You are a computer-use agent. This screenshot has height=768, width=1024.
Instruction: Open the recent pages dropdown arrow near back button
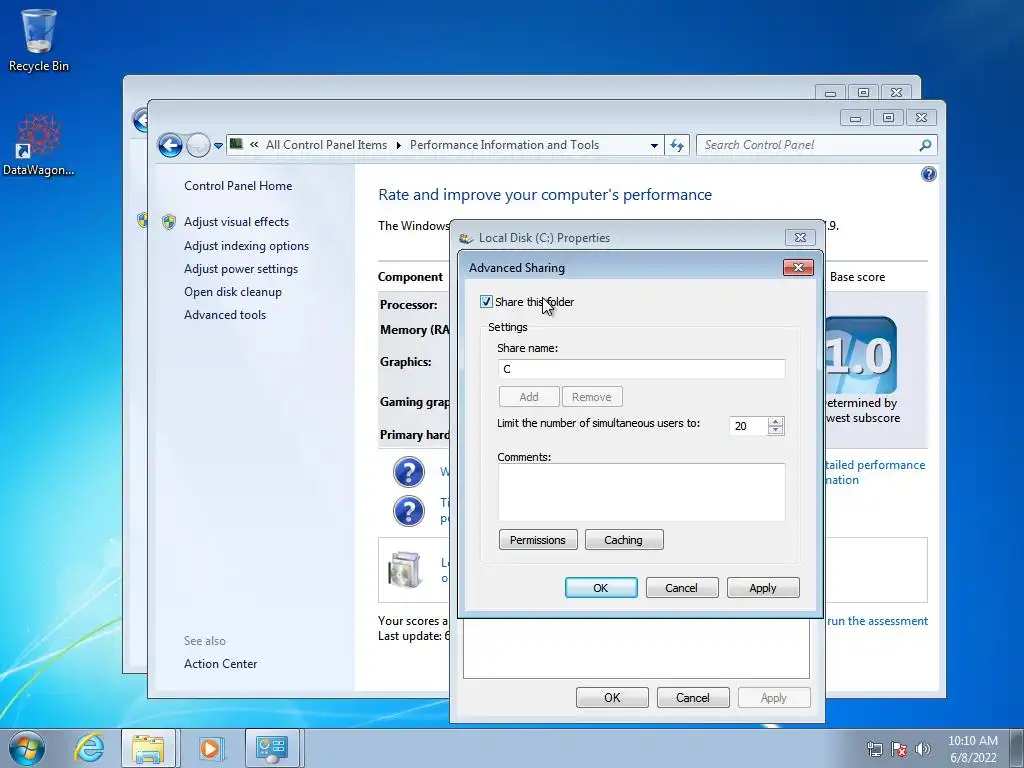tap(218, 146)
